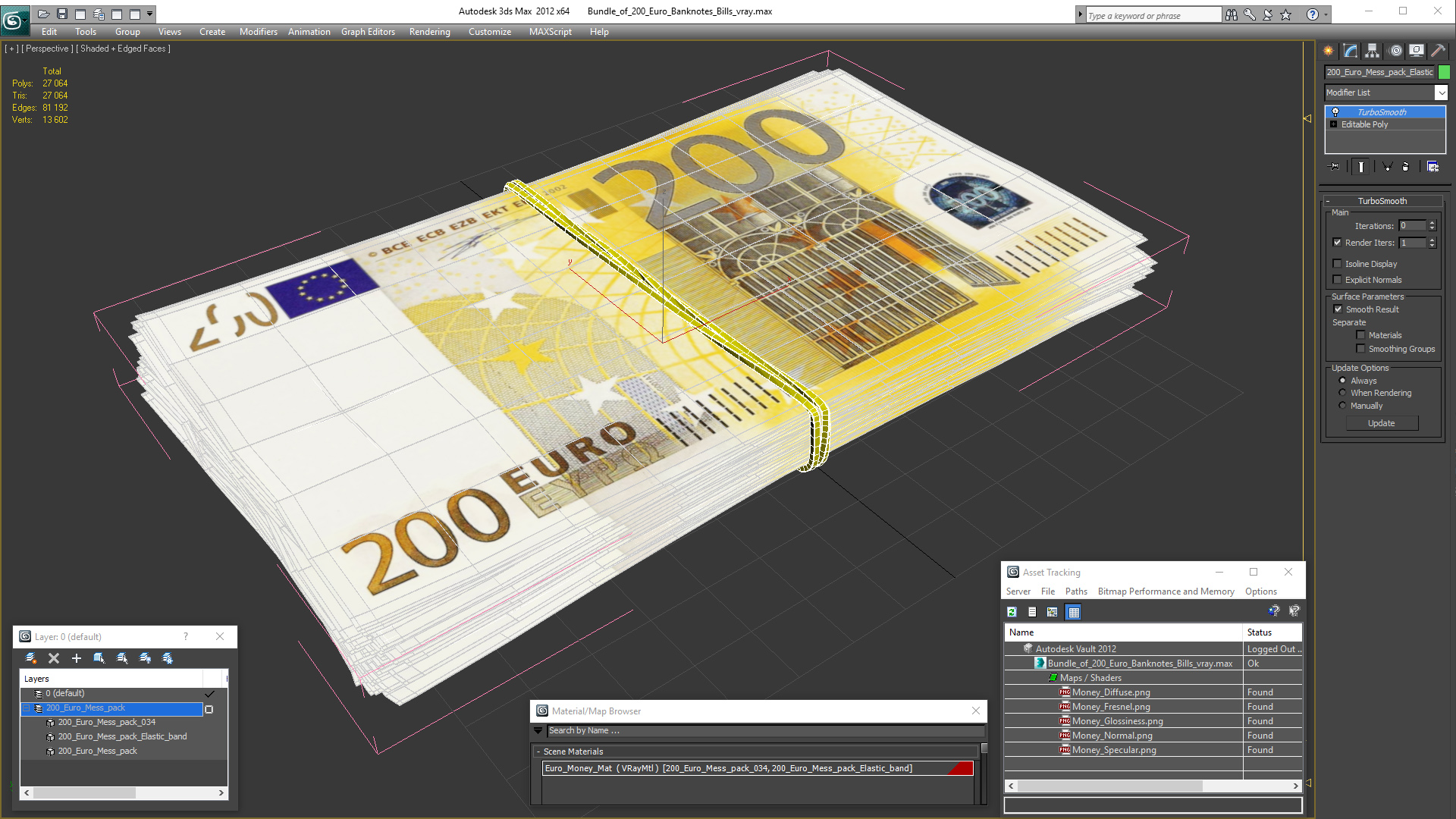Open the quick access toolbar dropdown arrow
The height and width of the screenshot is (819, 1456).
(x=149, y=14)
